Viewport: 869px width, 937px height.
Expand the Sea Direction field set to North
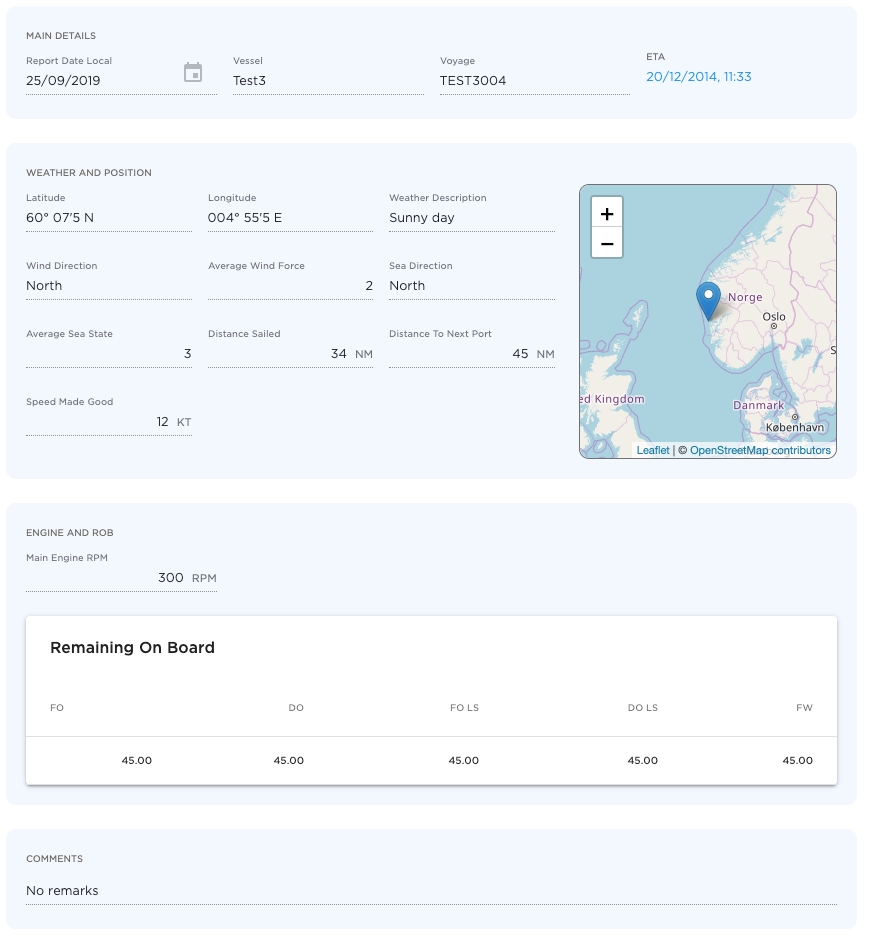(471, 286)
